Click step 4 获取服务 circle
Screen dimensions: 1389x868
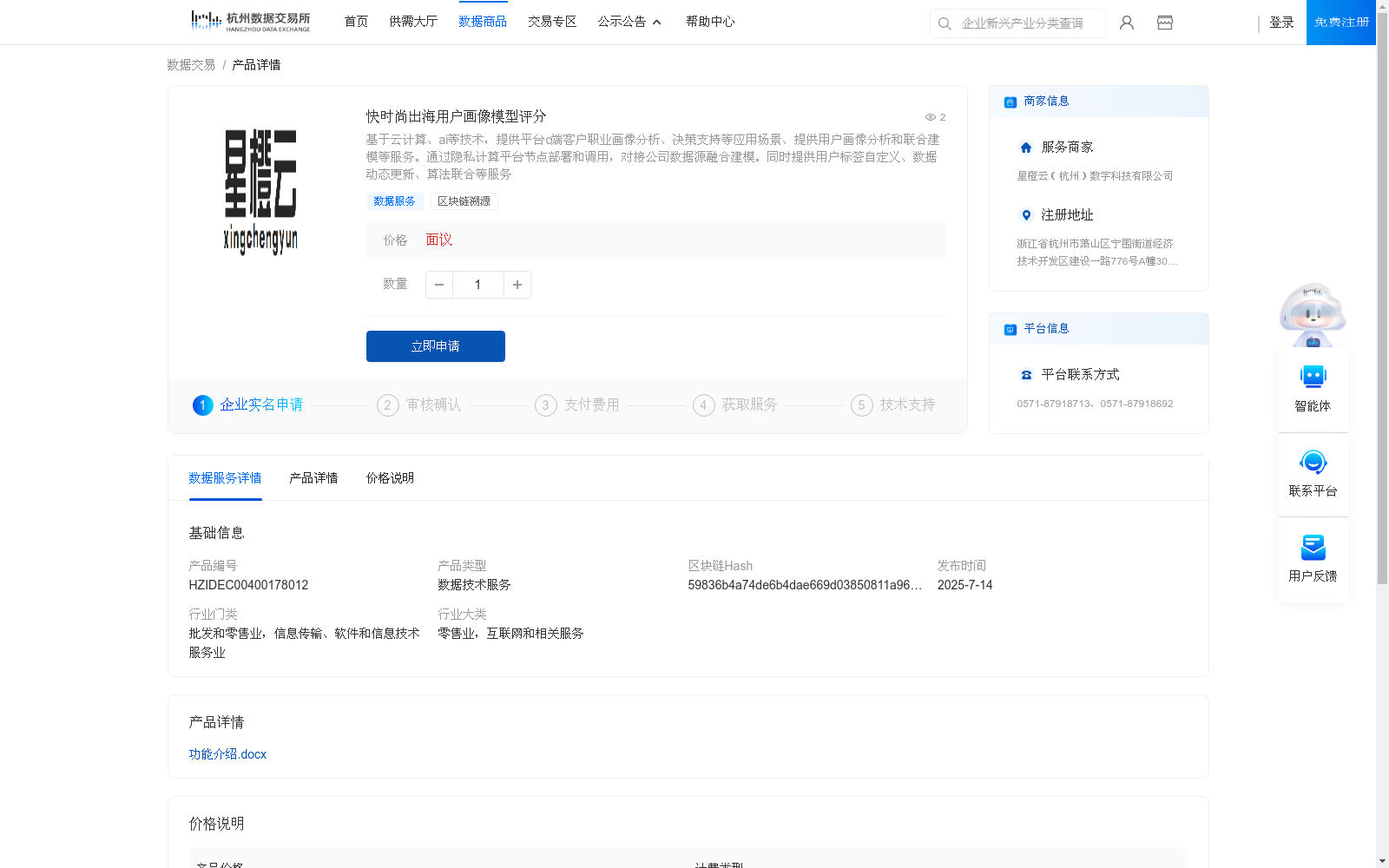click(x=703, y=405)
